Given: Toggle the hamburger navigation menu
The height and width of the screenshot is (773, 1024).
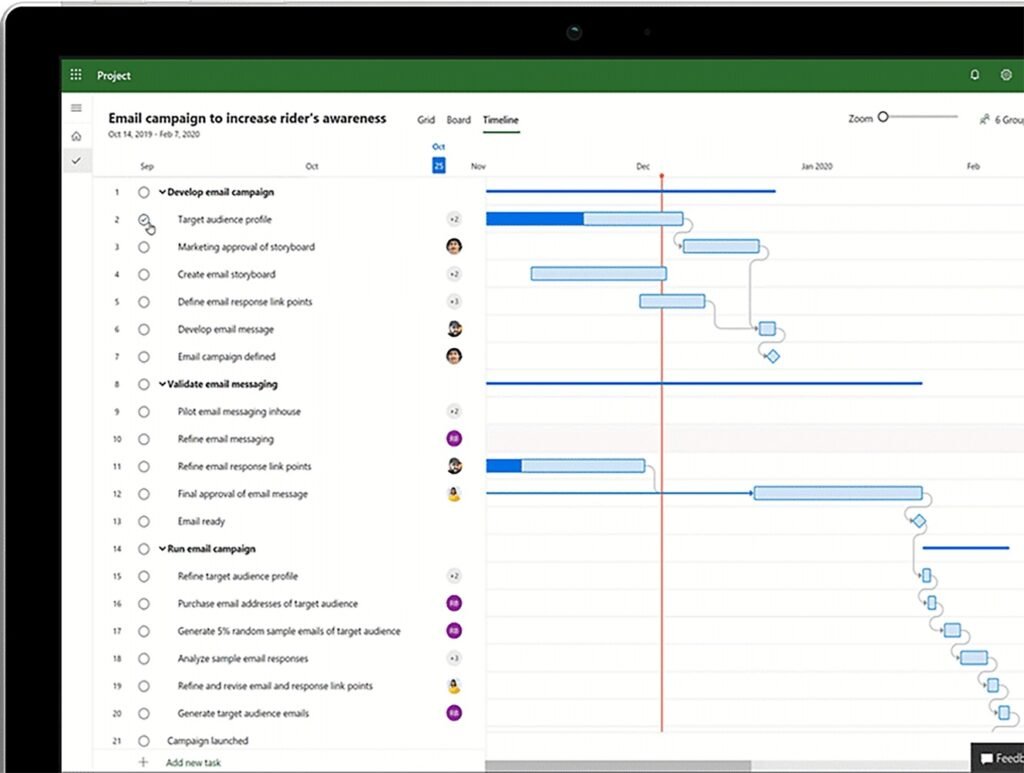Looking at the screenshot, I should pyautogui.click(x=76, y=108).
